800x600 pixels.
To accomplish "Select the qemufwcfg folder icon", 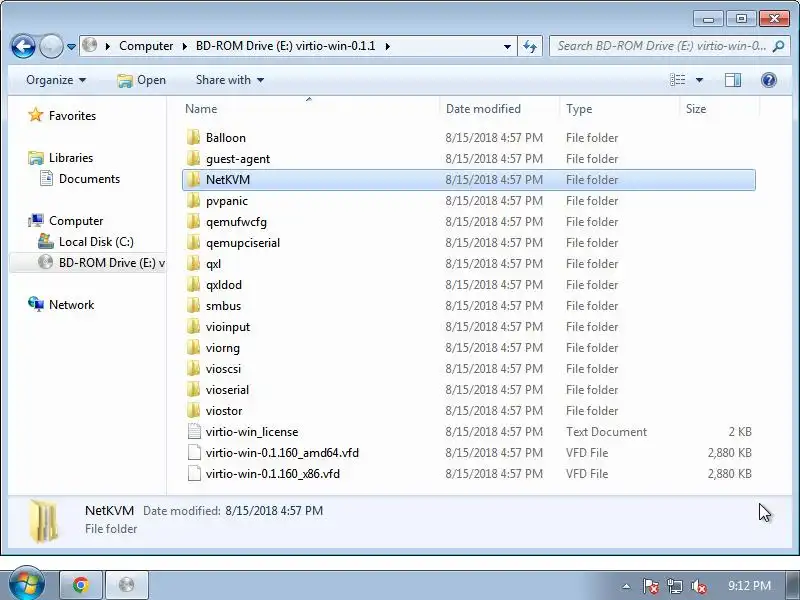I will point(193,221).
